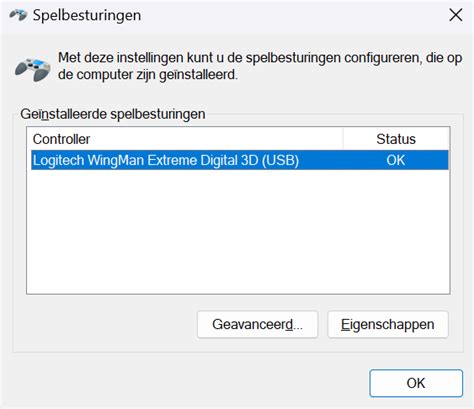Click the 'de computer zijn geïnstalleerd' text line

148,75
